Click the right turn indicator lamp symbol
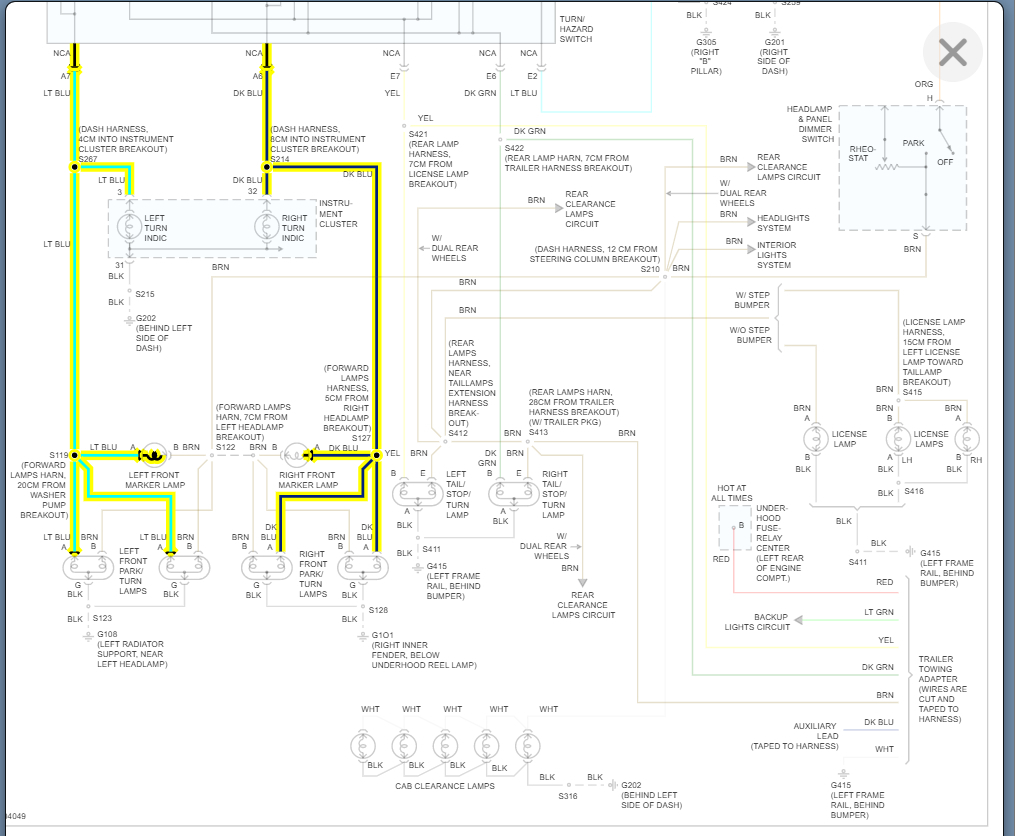Image resolution: width=1015 pixels, height=836 pixels. (x=267, y=227)
